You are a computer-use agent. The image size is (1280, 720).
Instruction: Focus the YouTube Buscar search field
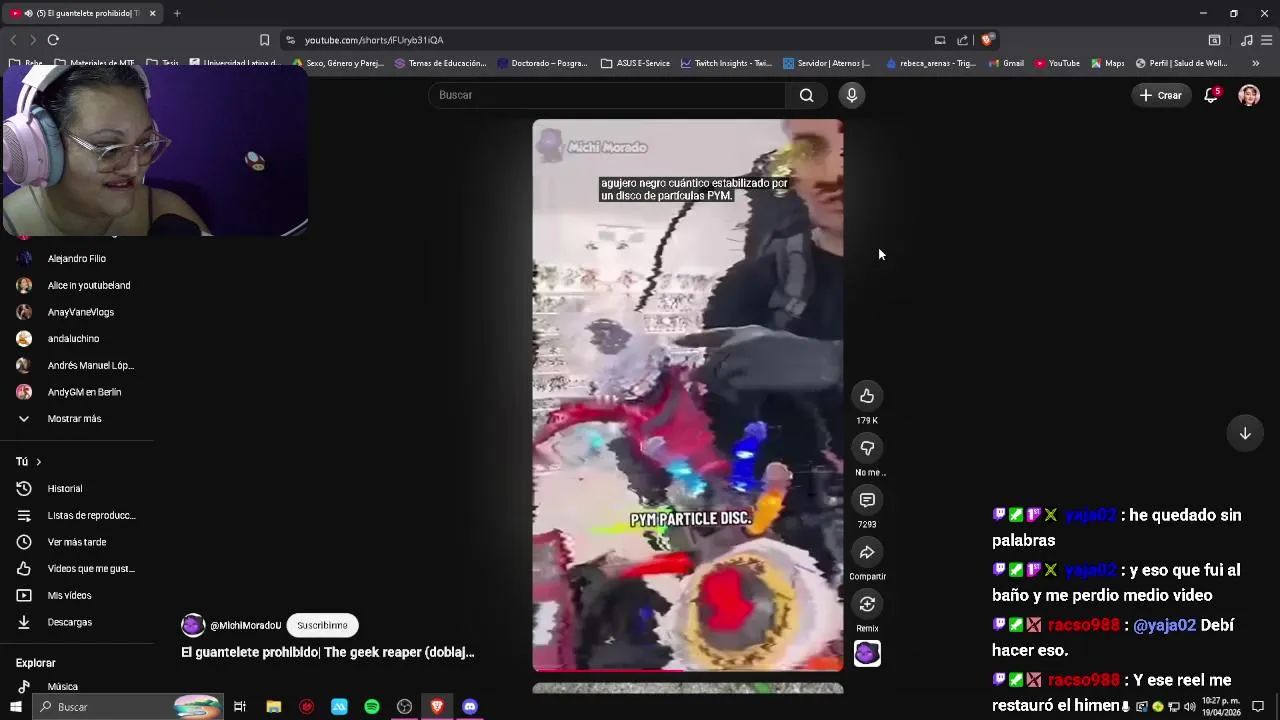click(x=608, y=95)
